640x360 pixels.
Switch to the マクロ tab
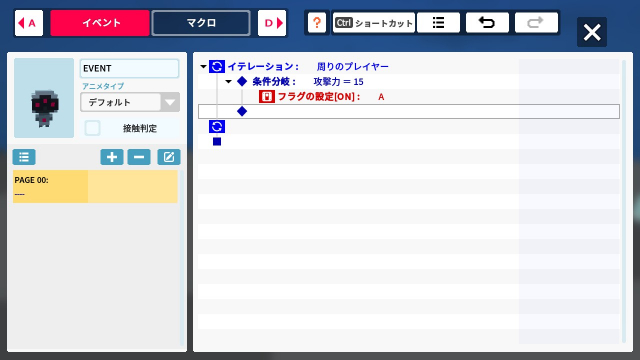(201, 23)
